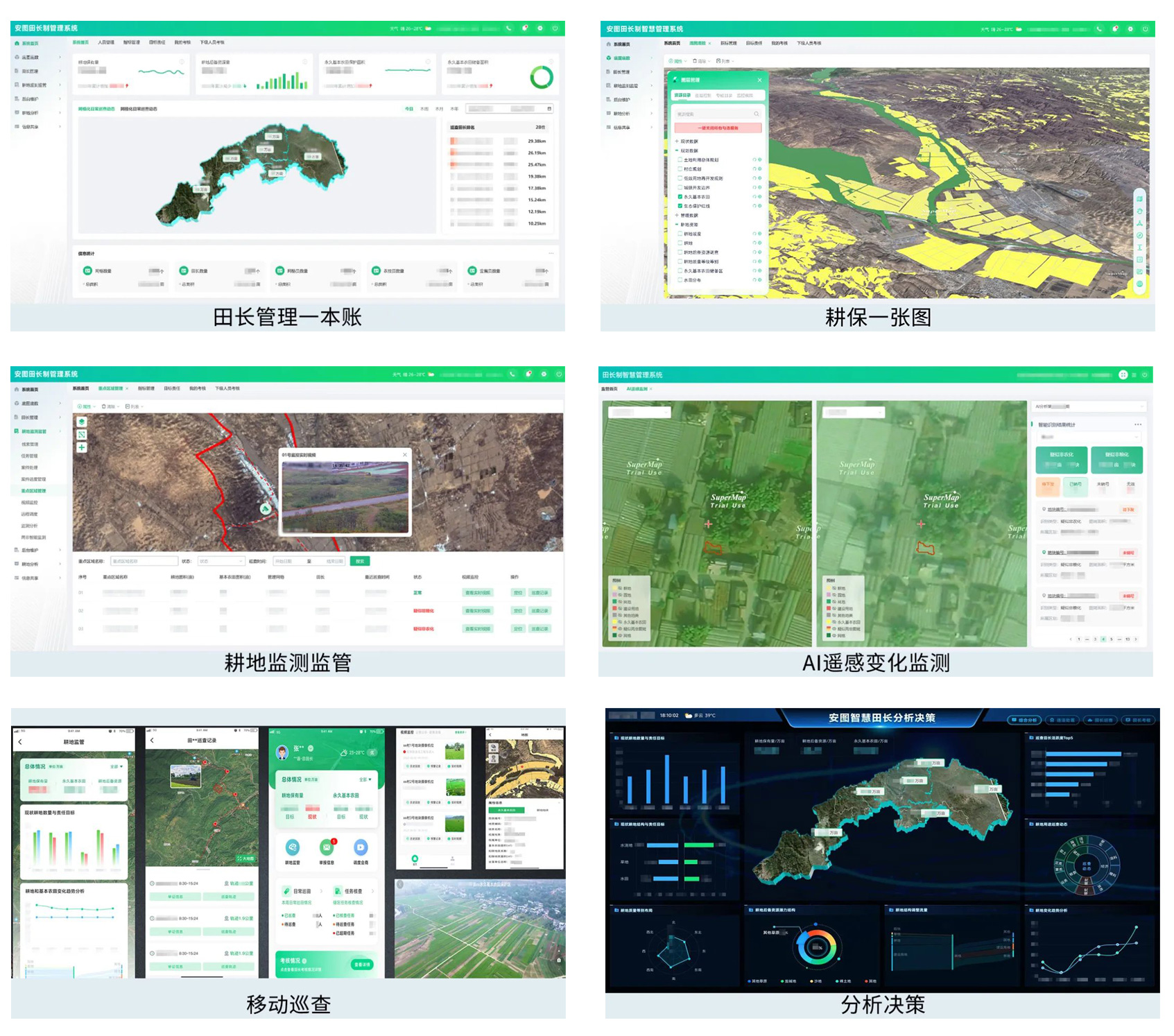Tap the 调度会商 video icon
This screenshot has height=1036, width=1174.
tap(361, 847)
